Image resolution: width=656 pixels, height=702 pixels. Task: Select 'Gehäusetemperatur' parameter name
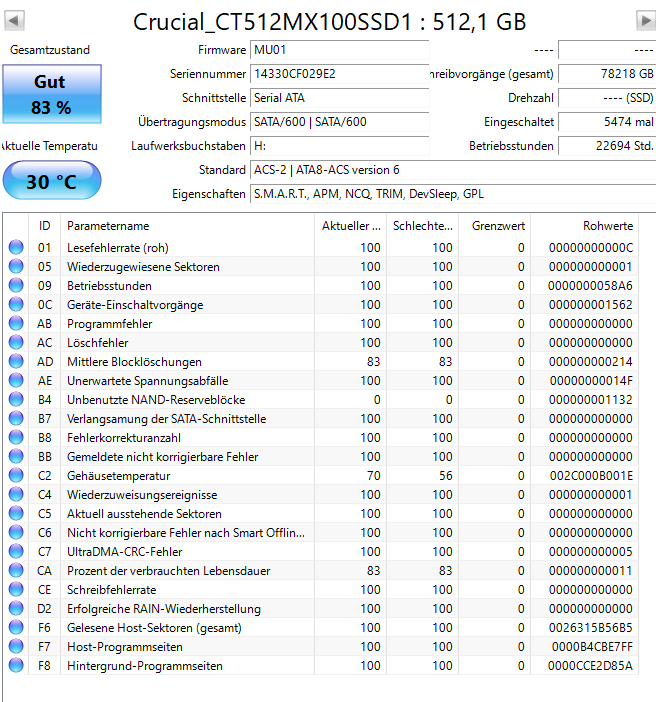coord(119,476)
